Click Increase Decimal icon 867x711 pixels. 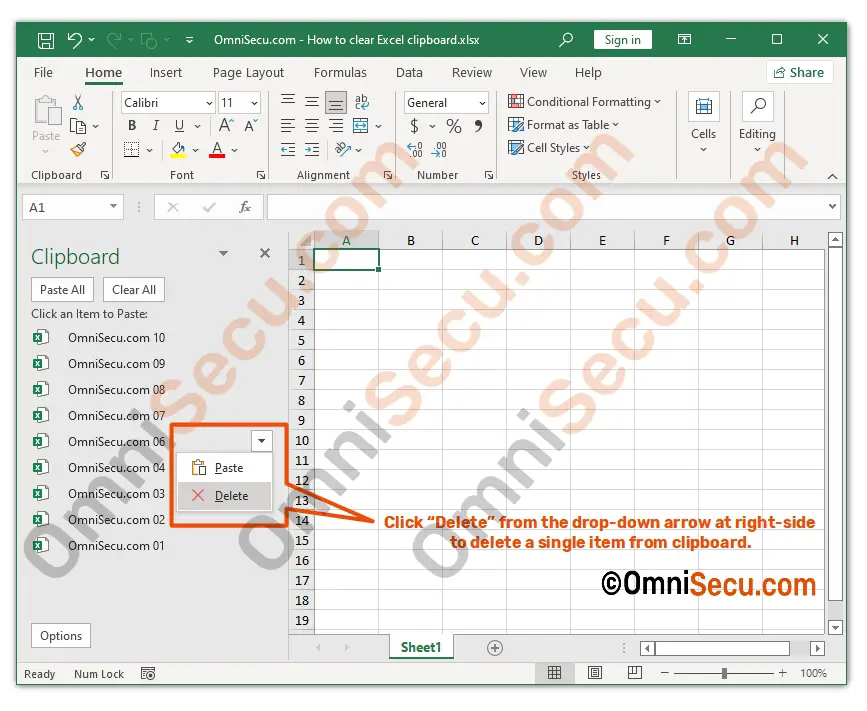[415, 150]
